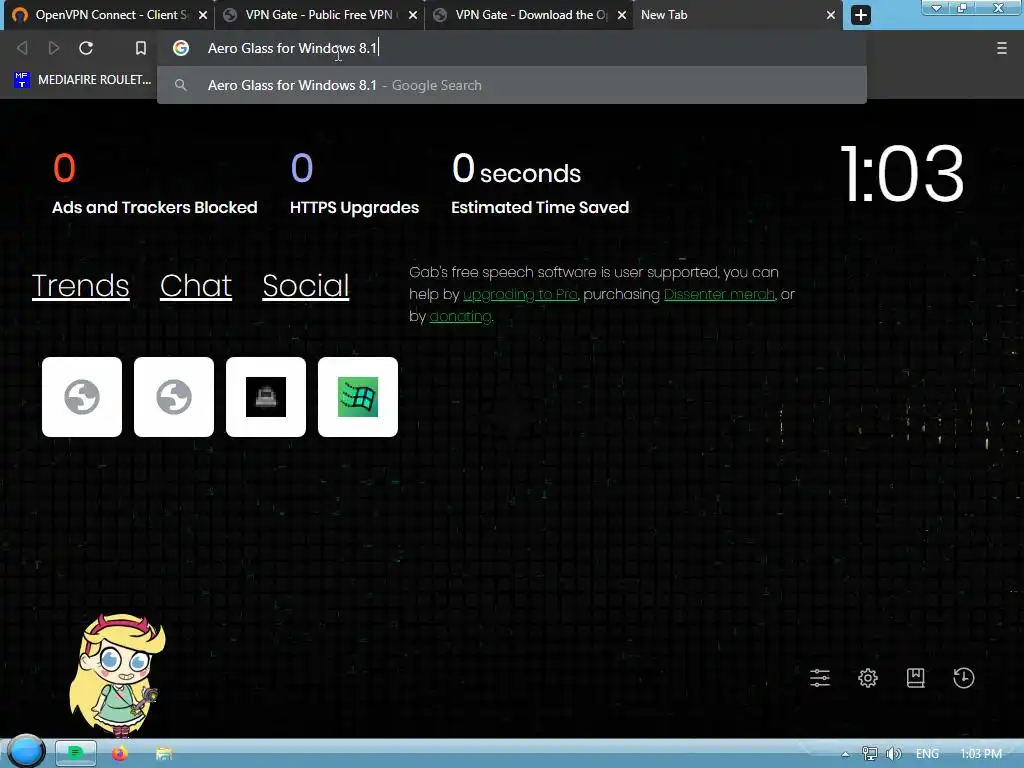Viewport: 1024px width, 768px height.
Task: Follow the donating link
Action: click(460, 317)
